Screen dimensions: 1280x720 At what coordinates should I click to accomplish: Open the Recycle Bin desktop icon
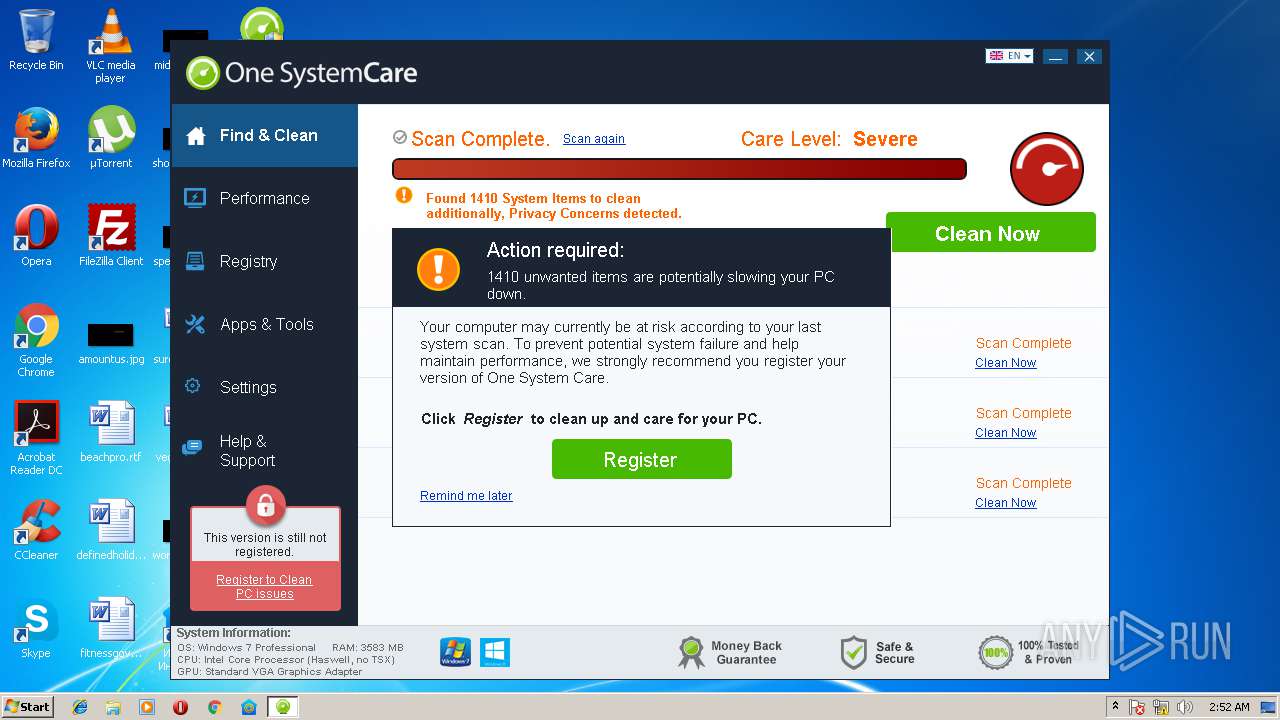(36, 40)
